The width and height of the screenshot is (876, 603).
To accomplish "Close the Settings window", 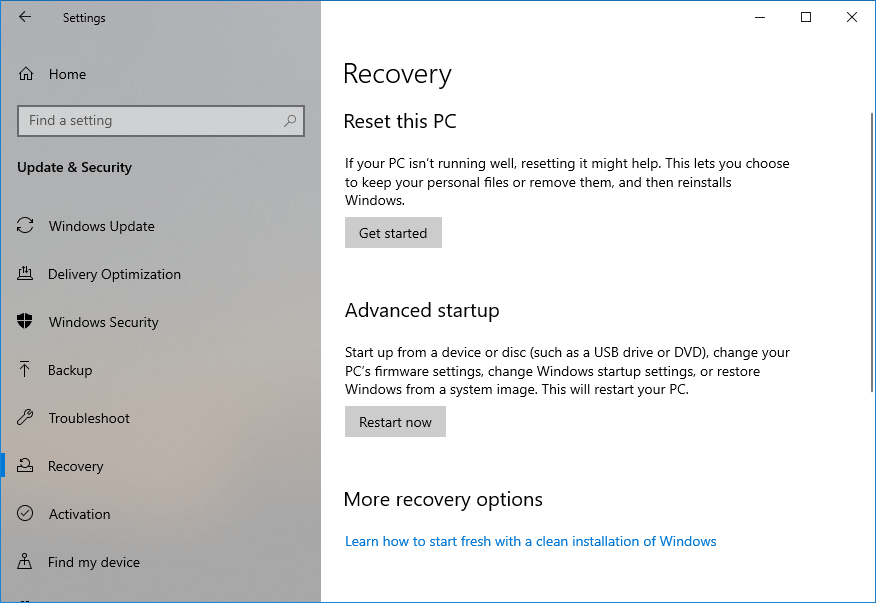I will coord(851,17).
